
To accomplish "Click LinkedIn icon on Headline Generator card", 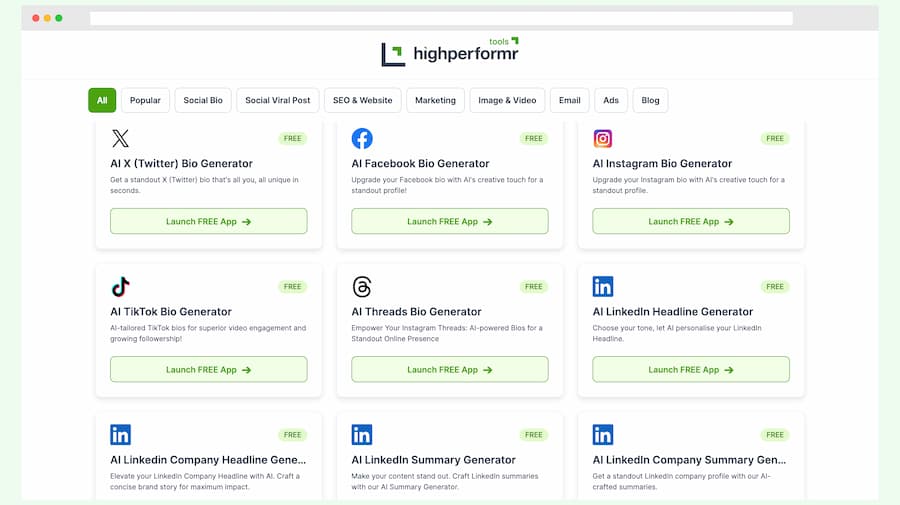I will [603, 286].
